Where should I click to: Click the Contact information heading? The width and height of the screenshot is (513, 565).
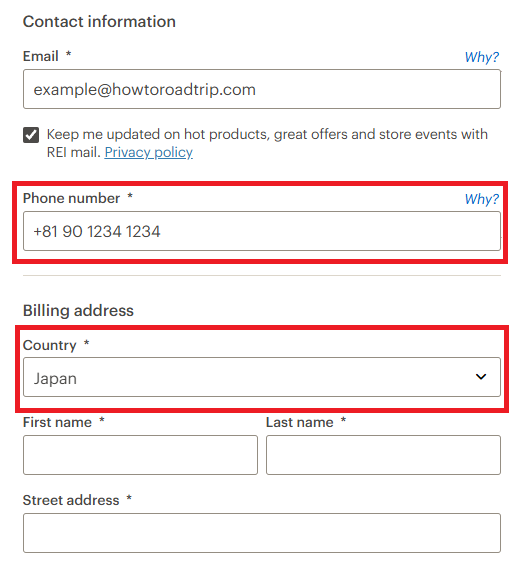tap(99, 22)
